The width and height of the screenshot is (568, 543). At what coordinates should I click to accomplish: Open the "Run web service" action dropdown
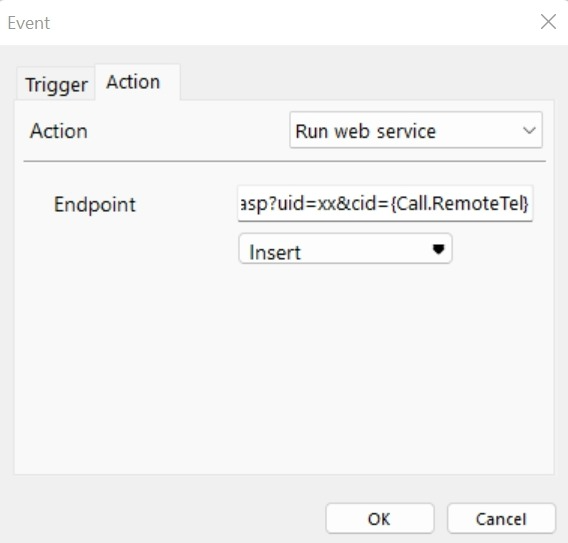click(x=416, y=130)
